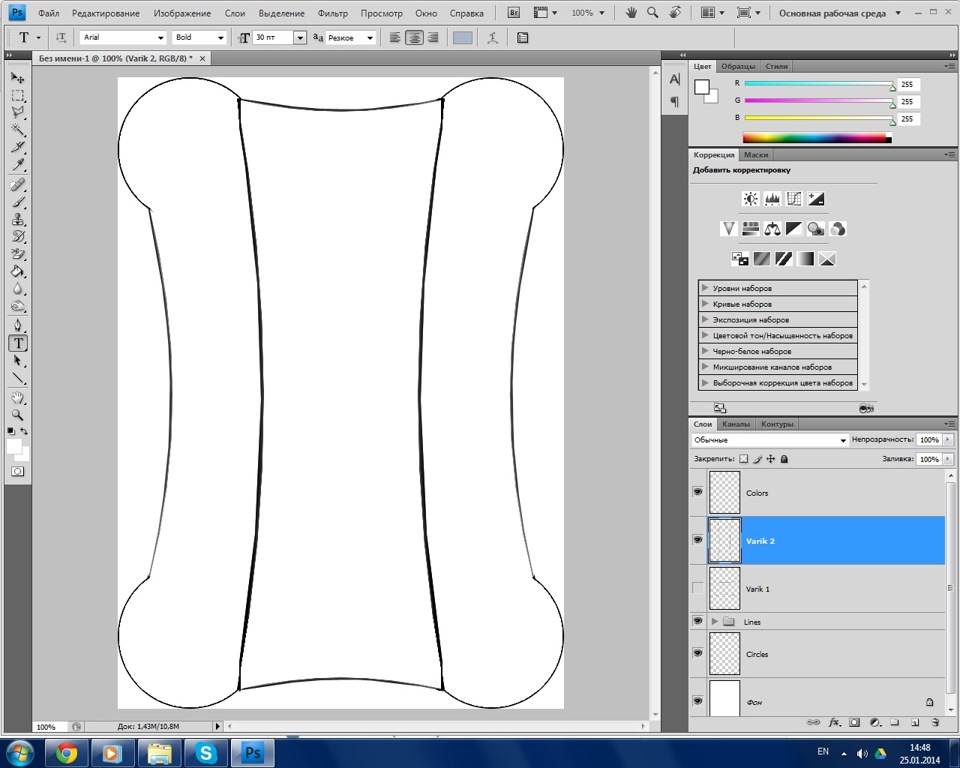Expand the Кривые наборов preset
The width and height of the screenshot is (960, 768).
click(x=706, y=303)
